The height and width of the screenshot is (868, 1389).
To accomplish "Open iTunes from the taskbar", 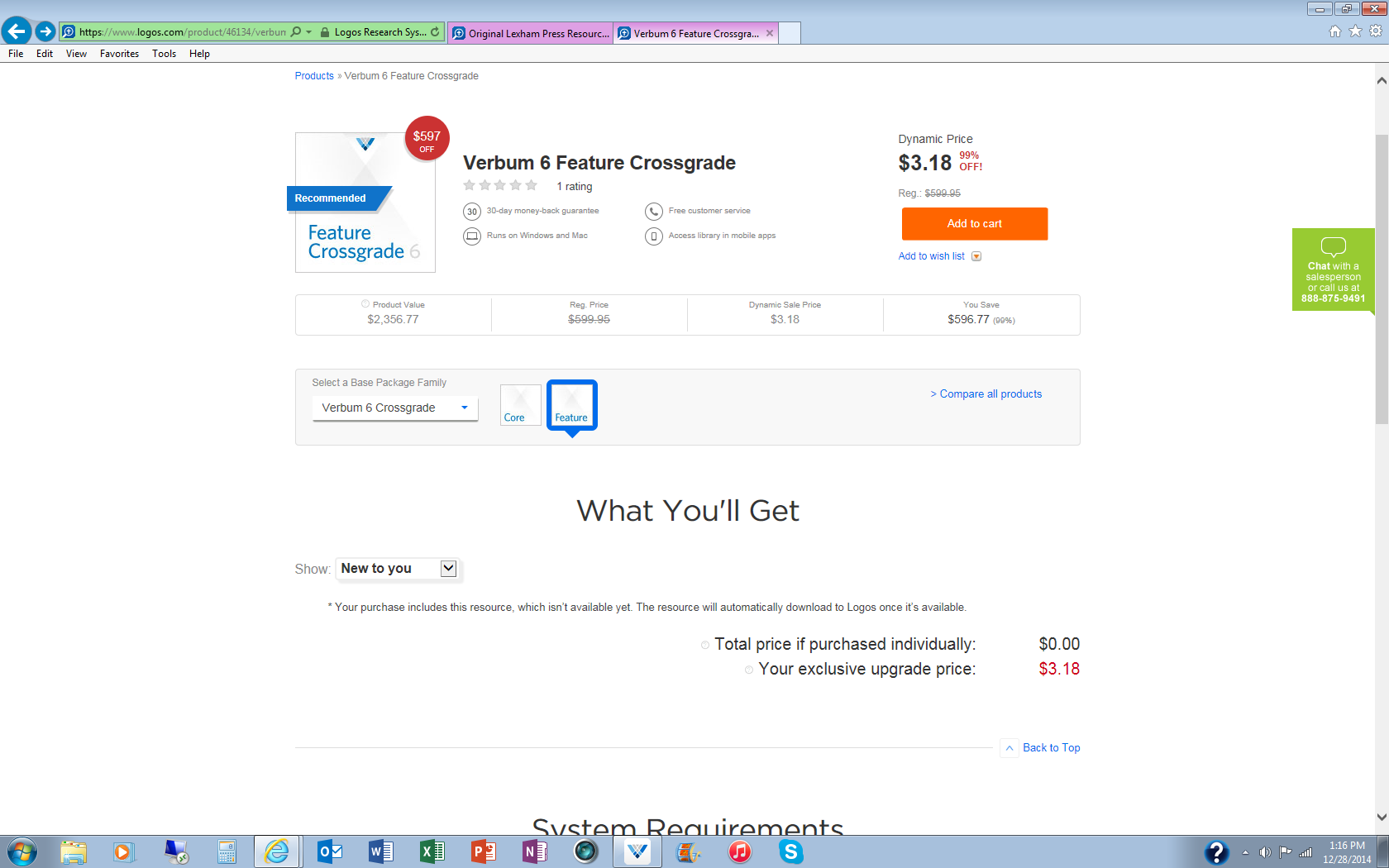I will 740,851.
